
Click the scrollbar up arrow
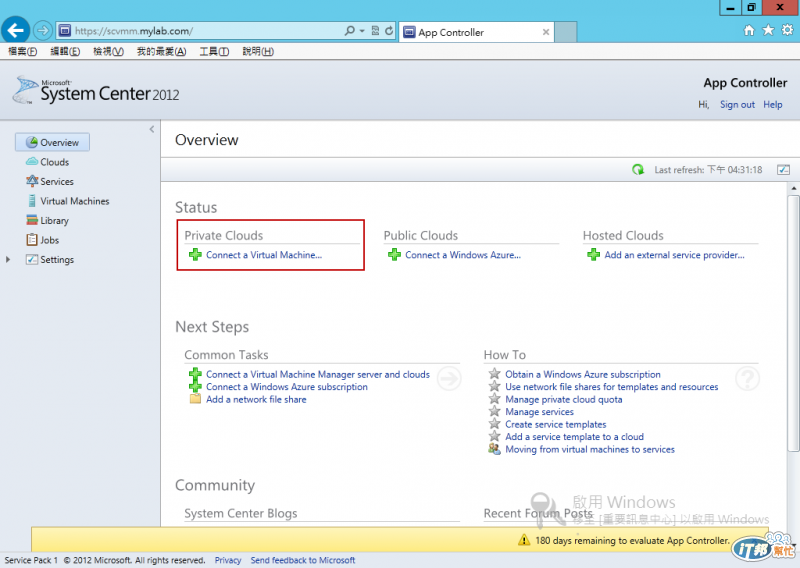click(793, 188)
